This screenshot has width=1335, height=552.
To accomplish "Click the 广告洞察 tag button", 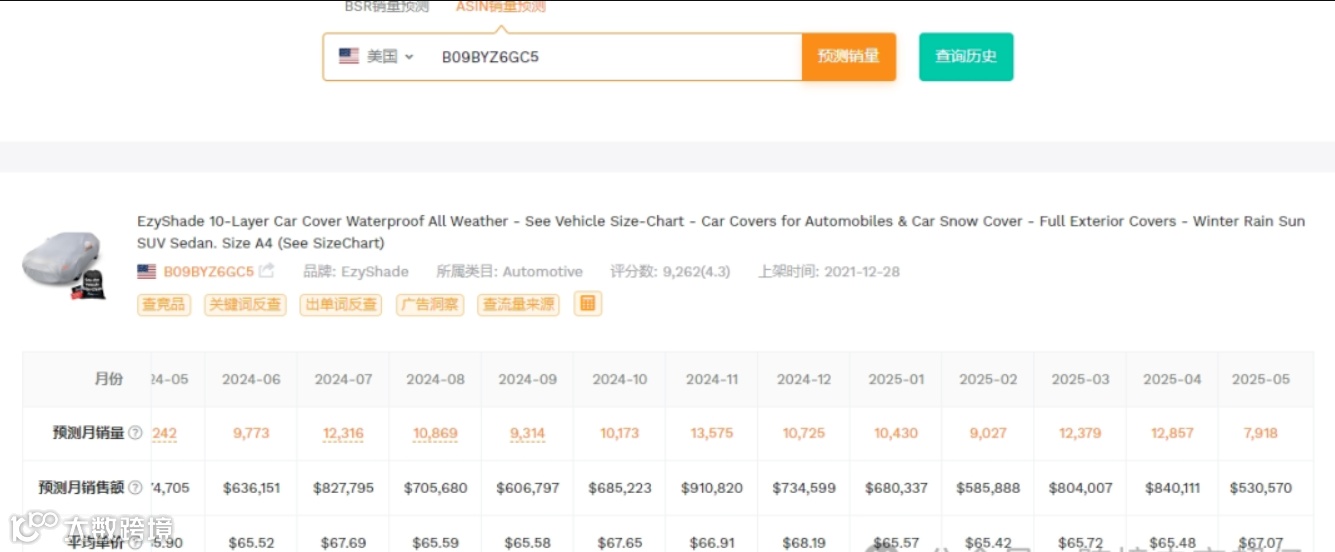I will point(429,304).
